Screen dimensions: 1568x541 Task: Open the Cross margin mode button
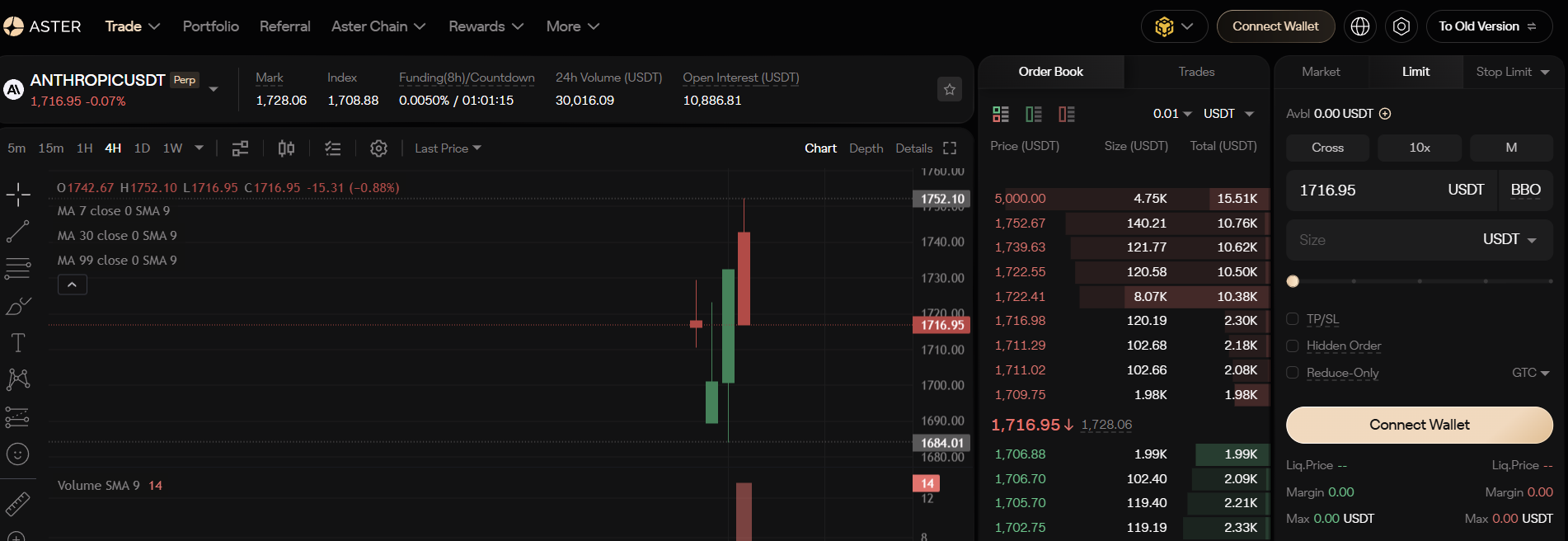pyautogui.click(x=1327, y=148)
